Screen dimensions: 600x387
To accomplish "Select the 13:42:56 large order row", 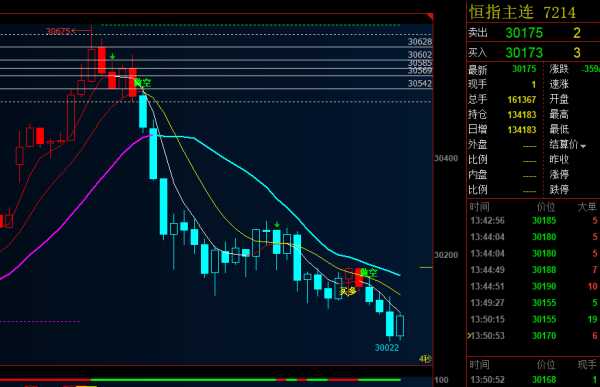I will (x=533, y=220).
